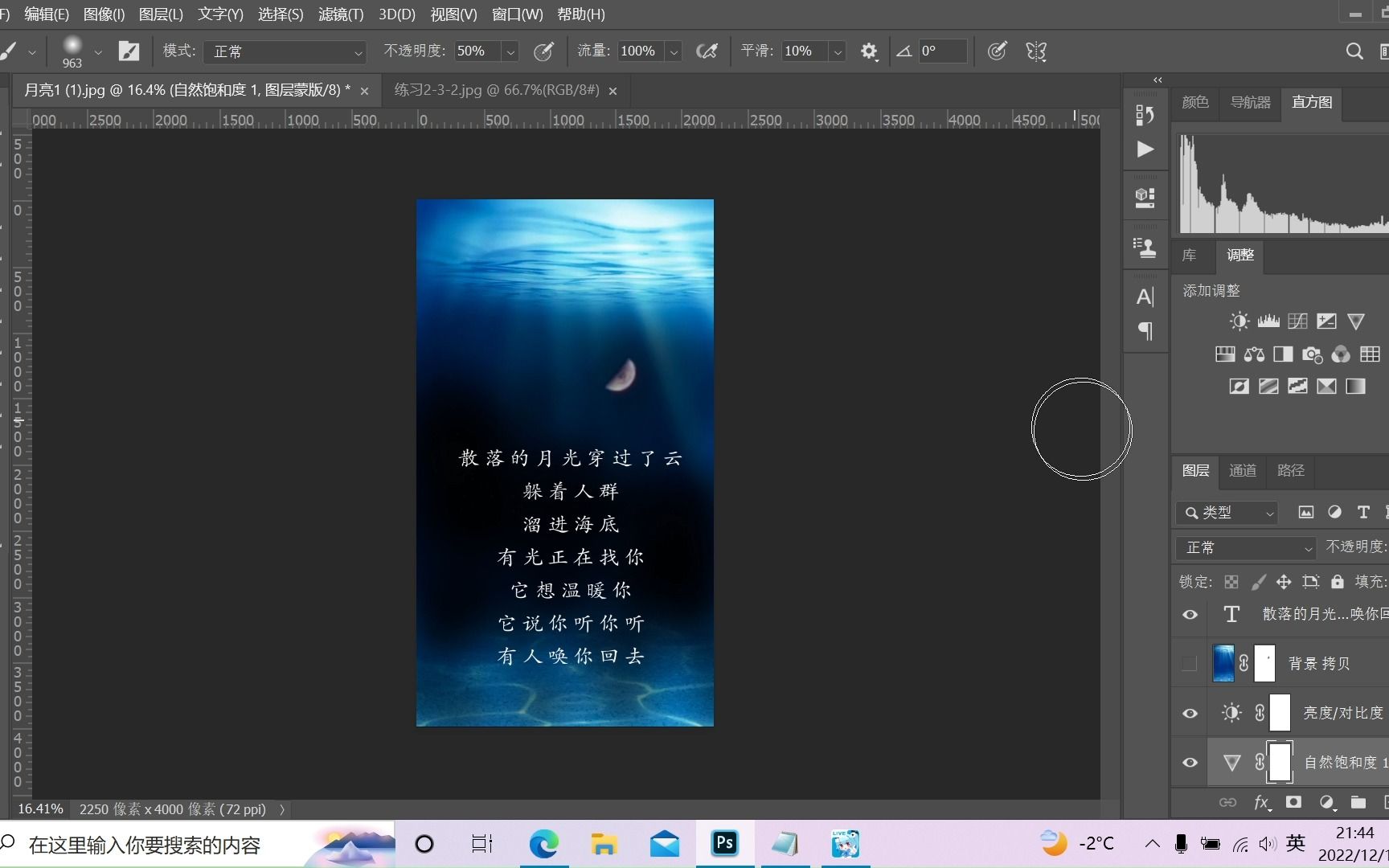Click the Hue/Saturation adjustment icon
1389x868 pixels.
coord(1225,354)
